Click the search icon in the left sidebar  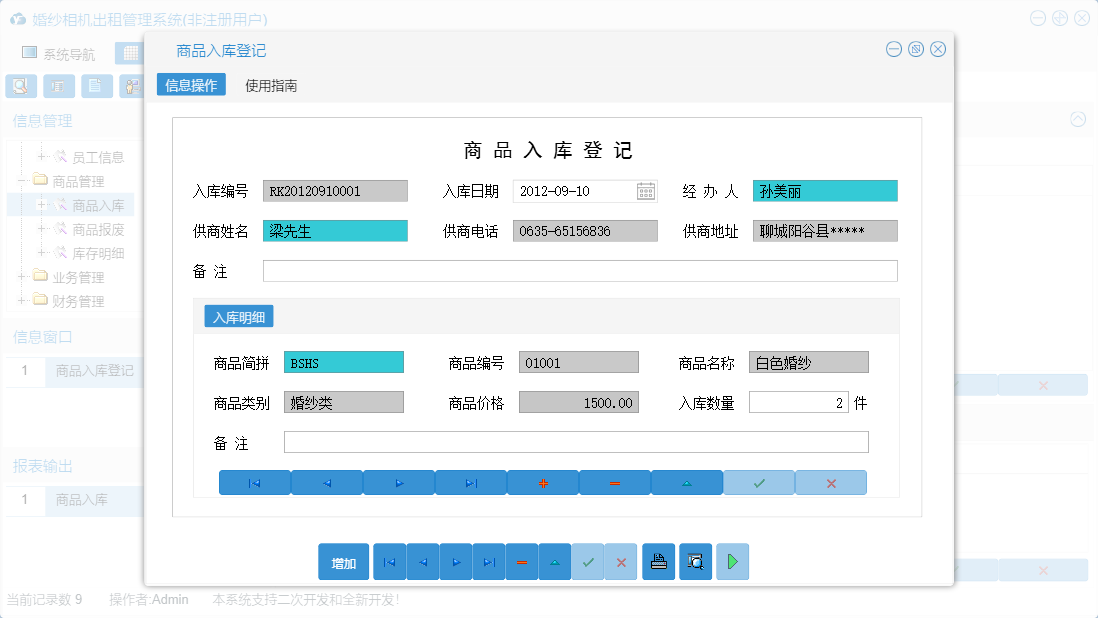point(20,86)
